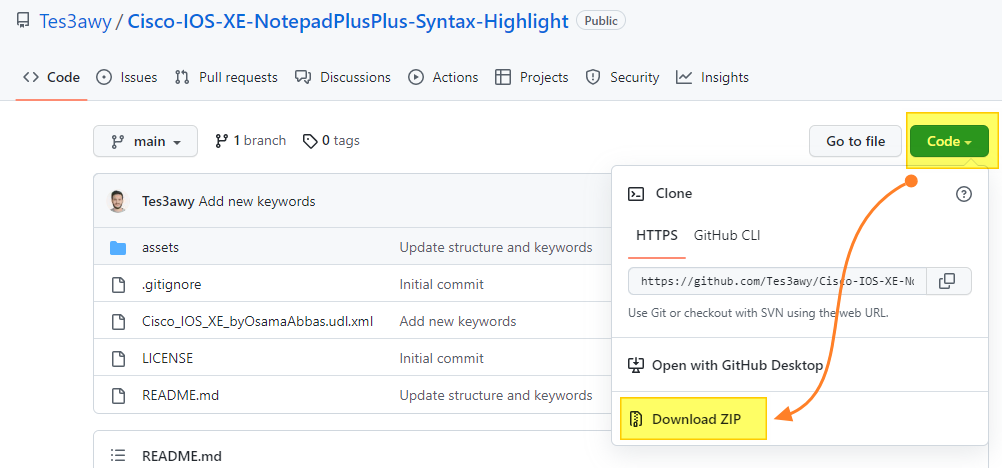The image size is (1002, 468).
Task: Click the file icon beside README.md row
Action: pos(118,395)
